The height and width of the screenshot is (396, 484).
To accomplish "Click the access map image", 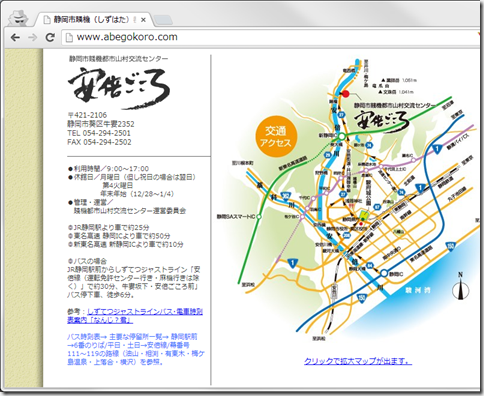I will point(348,200).
